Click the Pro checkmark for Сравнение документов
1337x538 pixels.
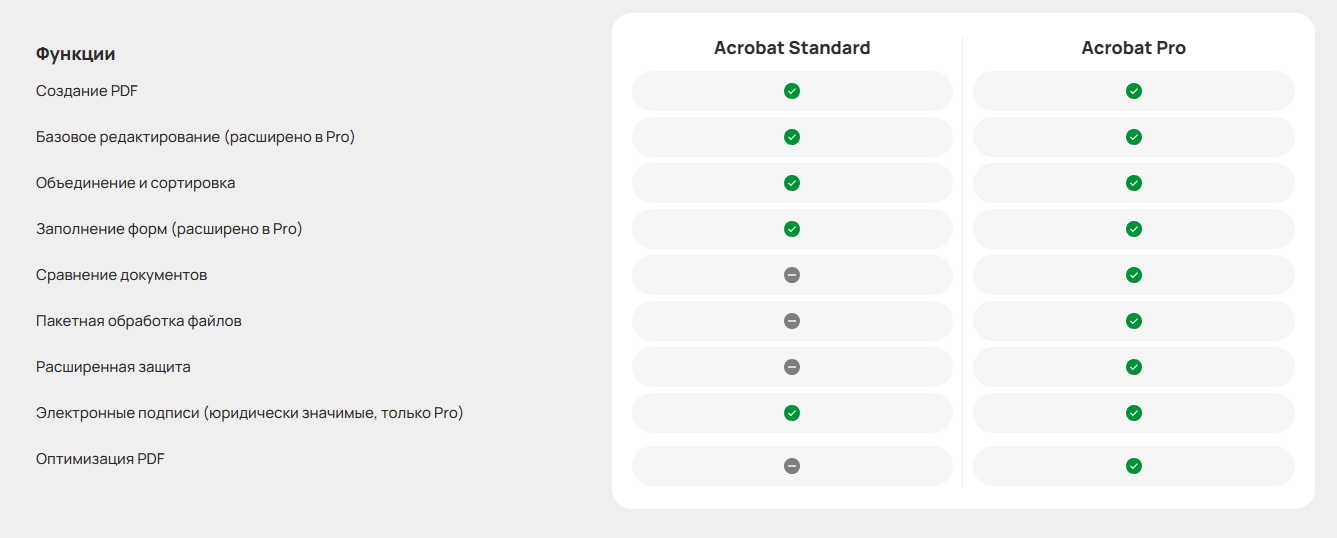tap(1133, 275)
